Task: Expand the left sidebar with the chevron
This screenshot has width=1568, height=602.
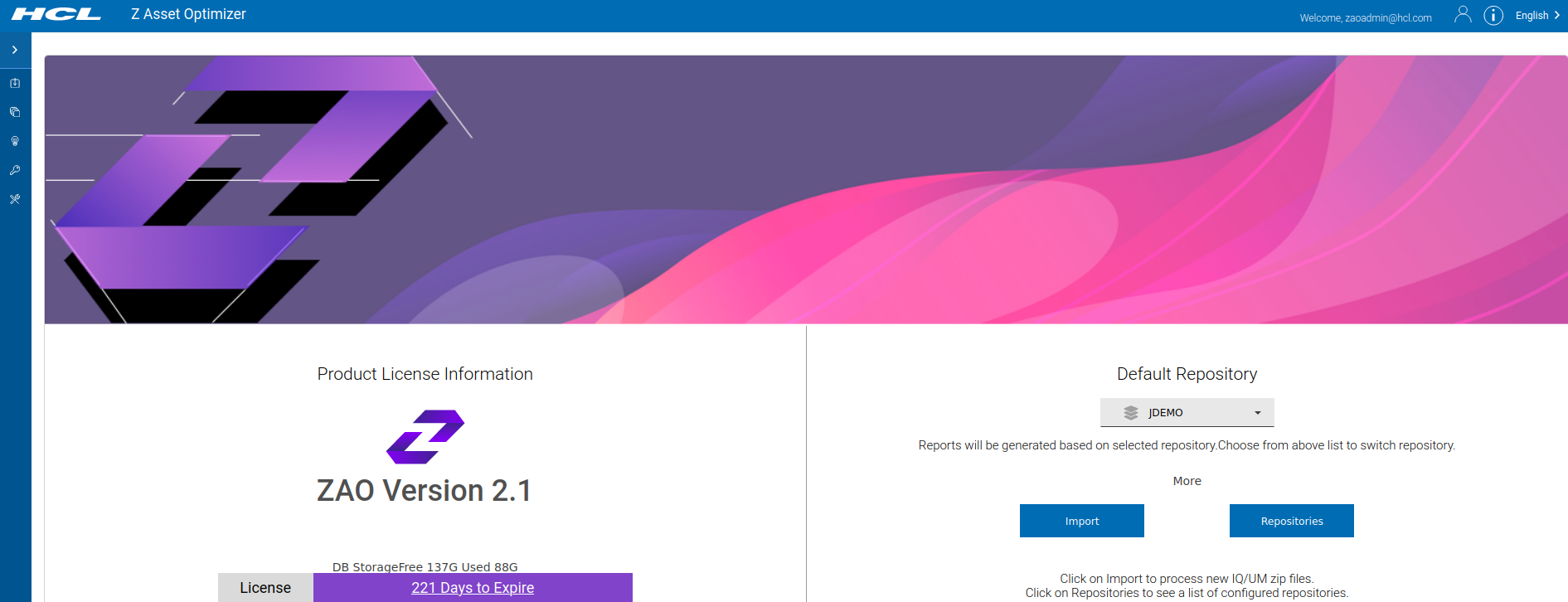Action: click(x=15, y=50)
